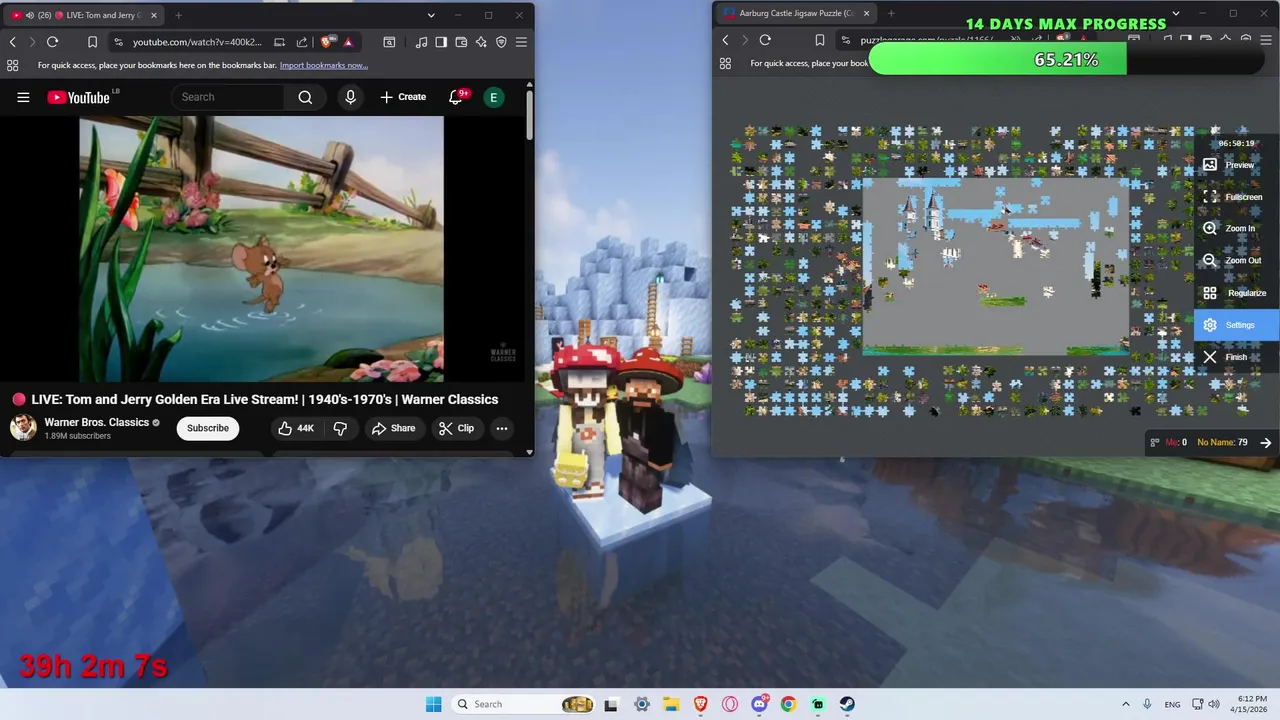The width and height of the screenshot is (1280, 720).
Task: Open the YouTube account avatar E
Action: click(493, 97)
